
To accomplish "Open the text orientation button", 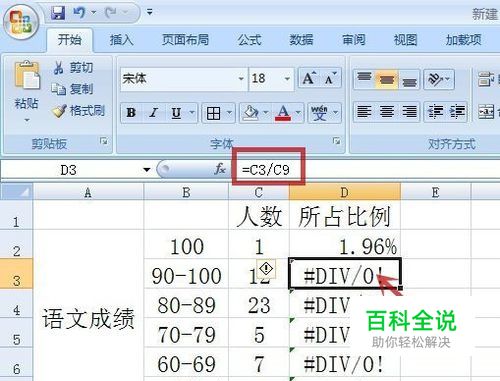I will tap(438, 79).
